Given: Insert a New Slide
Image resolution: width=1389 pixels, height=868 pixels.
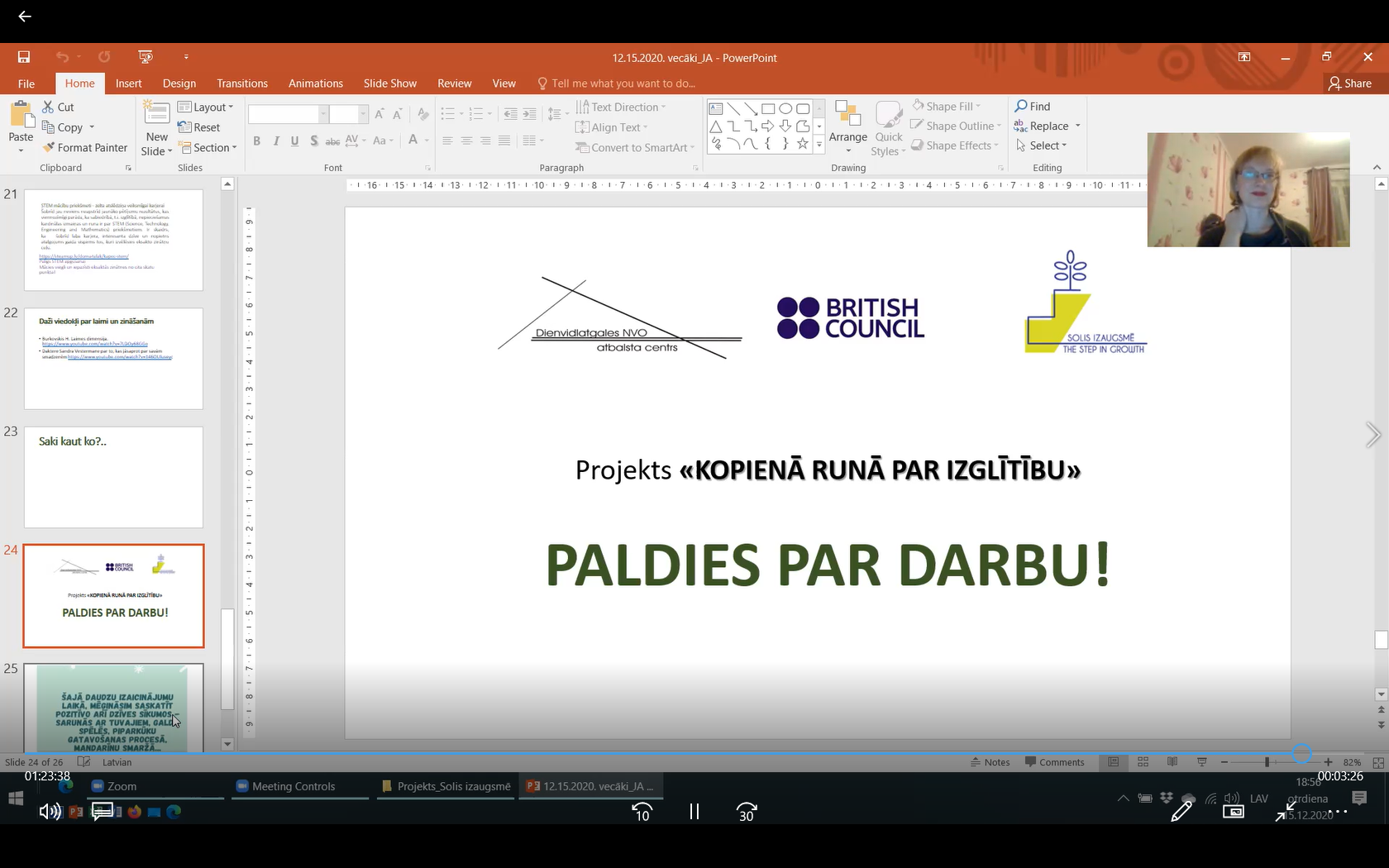Looking at the screenshot, I should (156, 129).
